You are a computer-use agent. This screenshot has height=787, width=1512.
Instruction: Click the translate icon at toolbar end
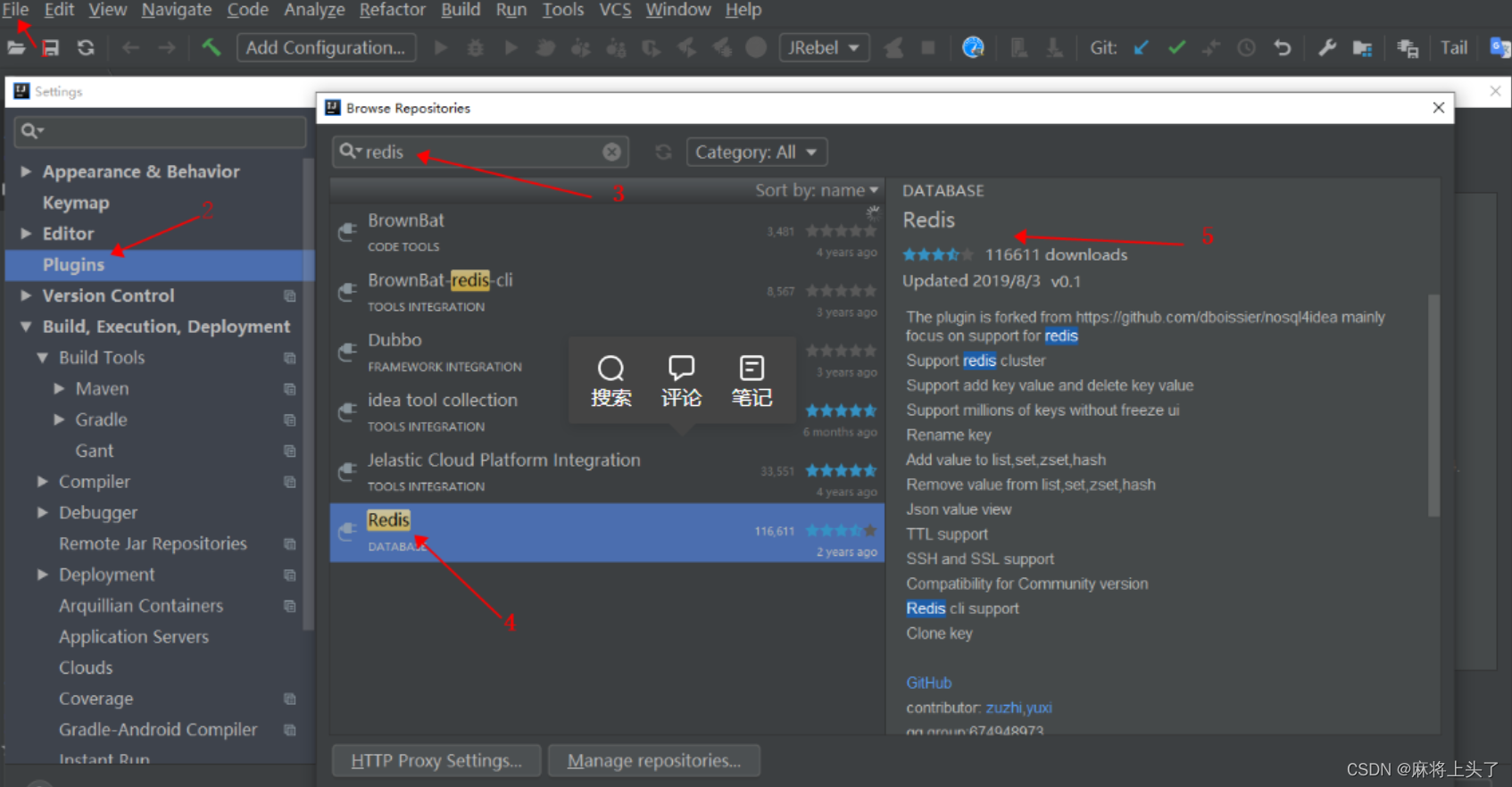point(1500,47)
